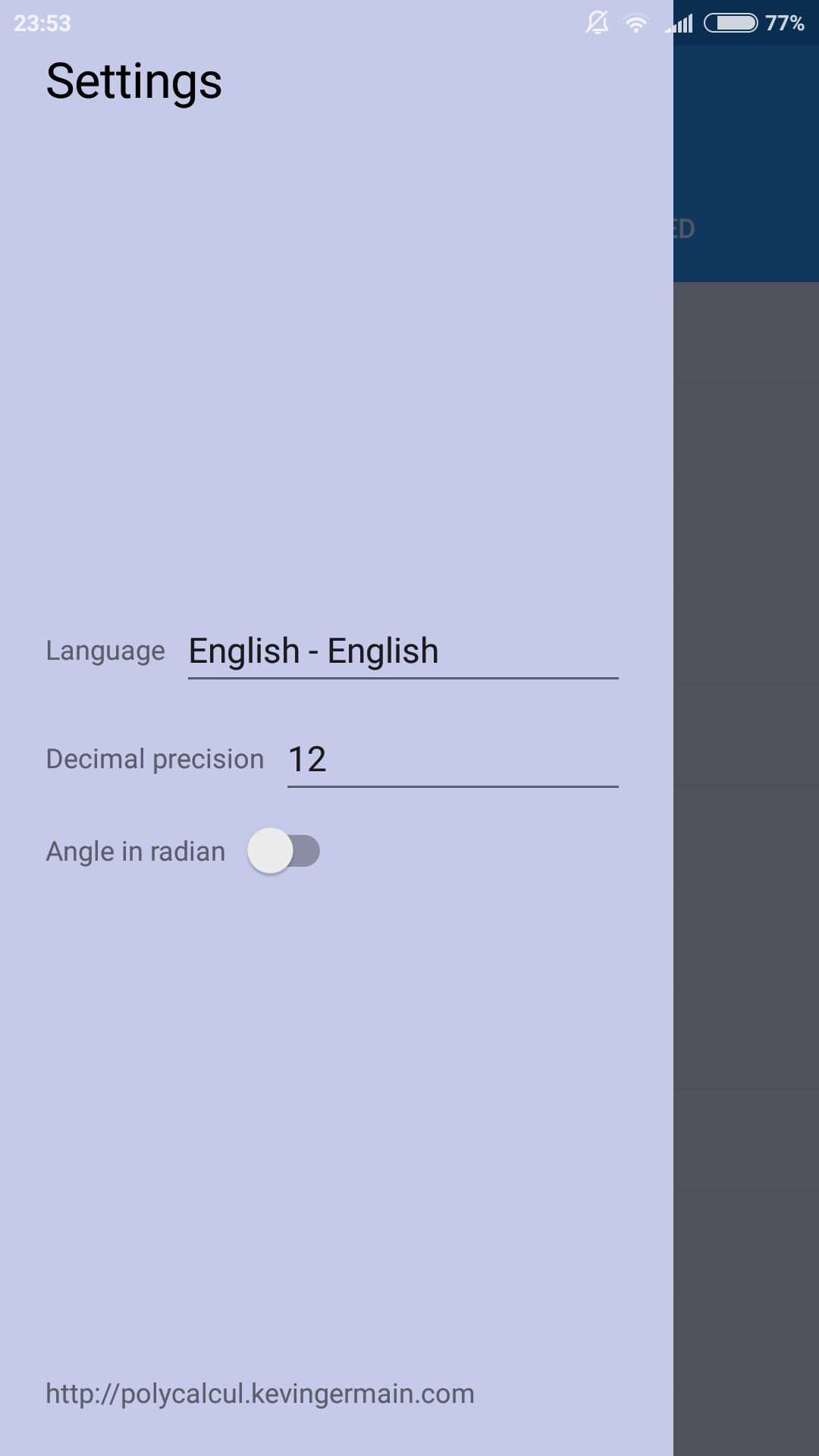
Task: Expand the Decimal precision selector showing 12
Action: point(453,760)
